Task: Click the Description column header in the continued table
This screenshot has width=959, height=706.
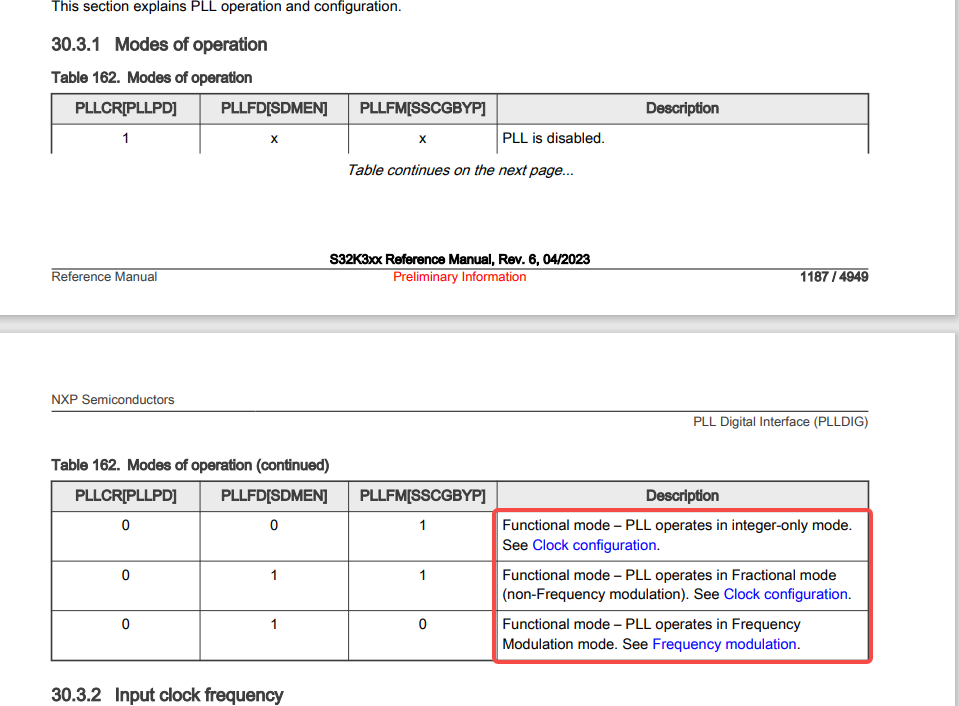Action: click(683, 496)
